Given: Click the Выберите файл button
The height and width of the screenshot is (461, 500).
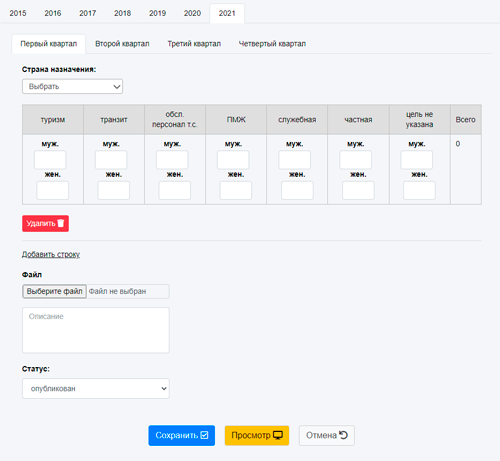Looking at the screenshot, I should coord(54,291).
